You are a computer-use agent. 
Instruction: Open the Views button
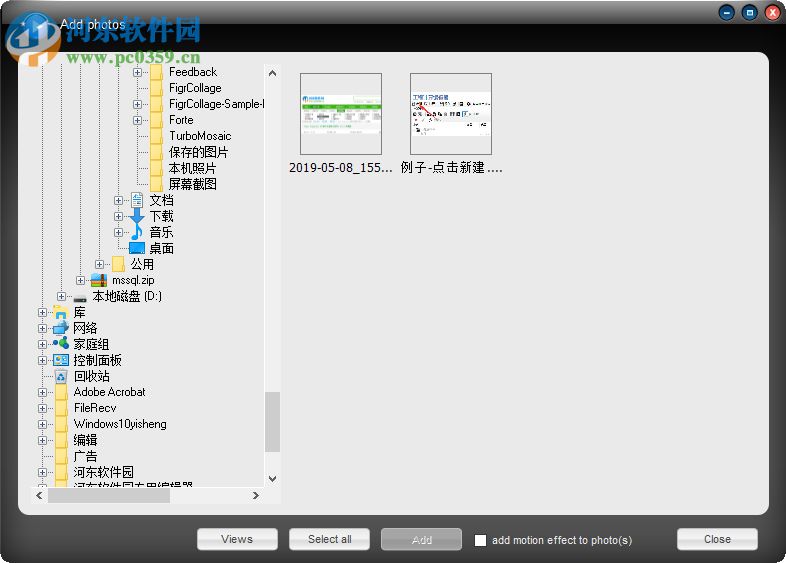[237, 539]
